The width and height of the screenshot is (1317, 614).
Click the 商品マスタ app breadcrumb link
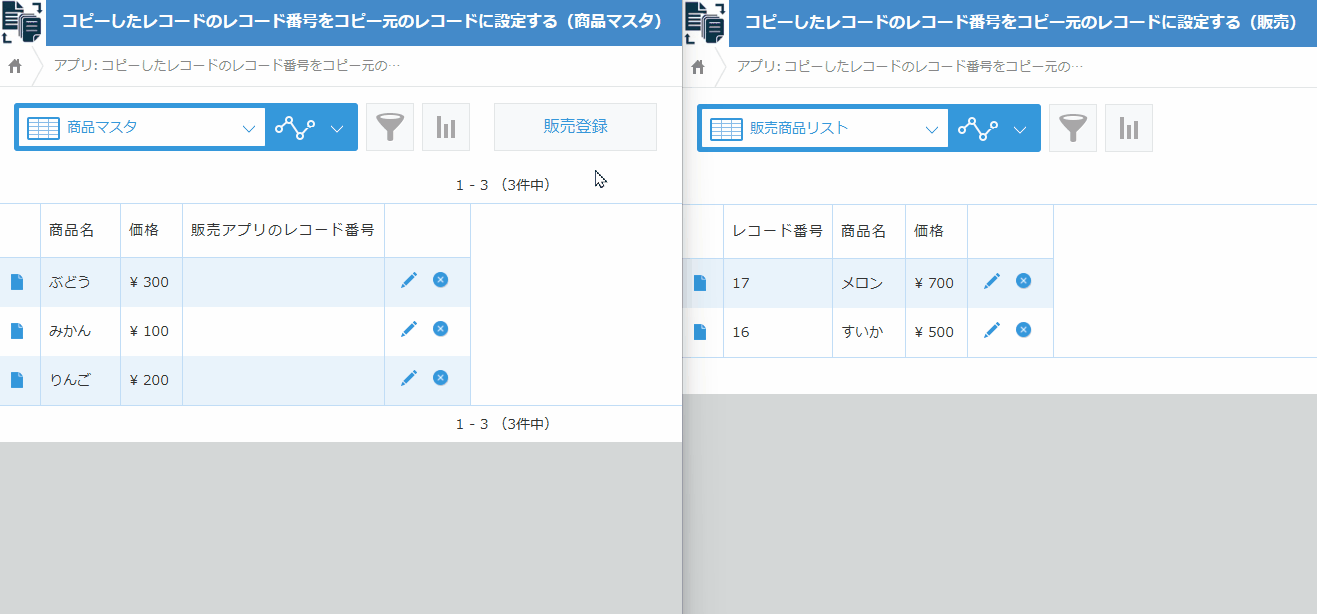point(227,66)
